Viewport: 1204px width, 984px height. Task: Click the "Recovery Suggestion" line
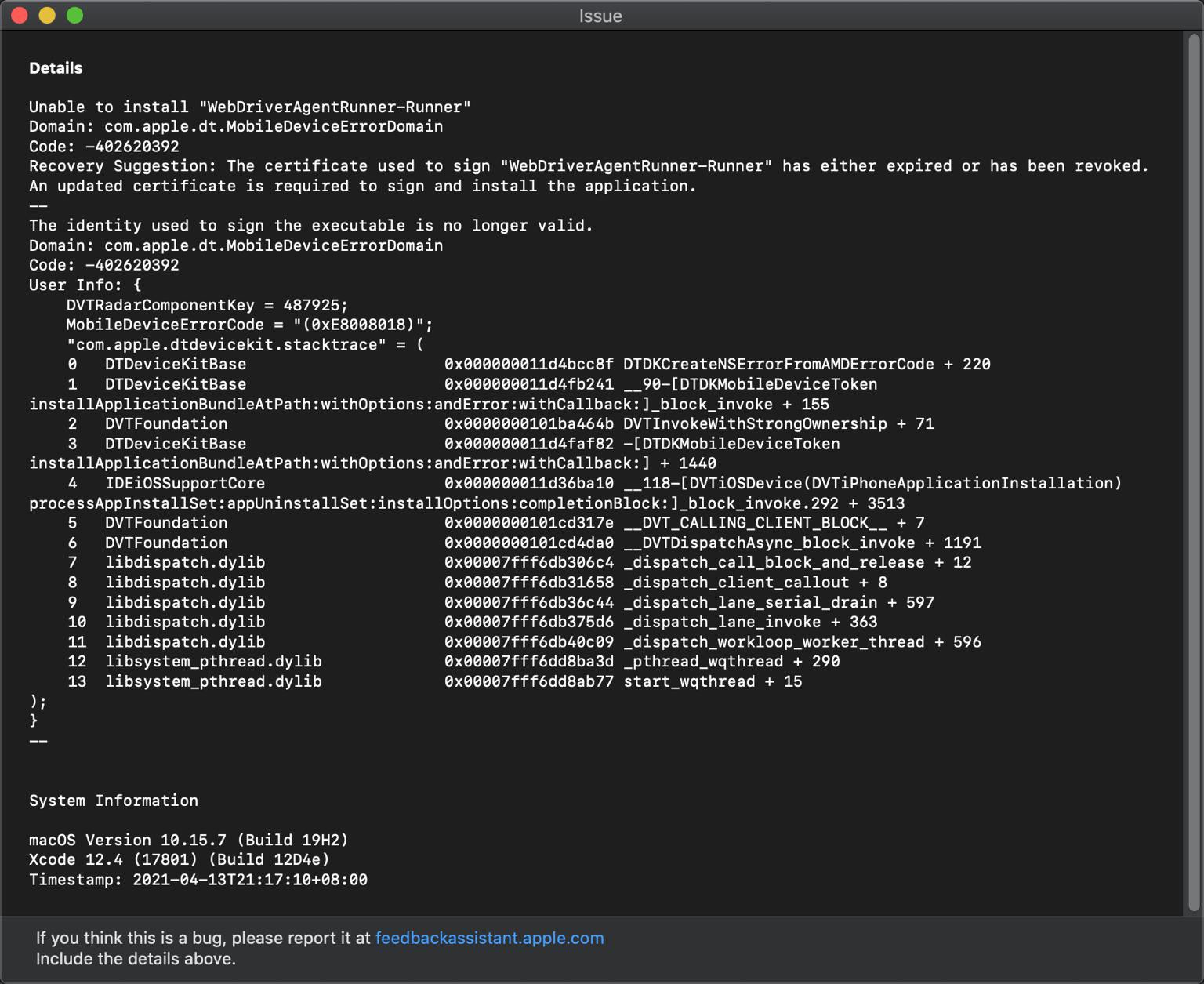click(x=589, y=166)
